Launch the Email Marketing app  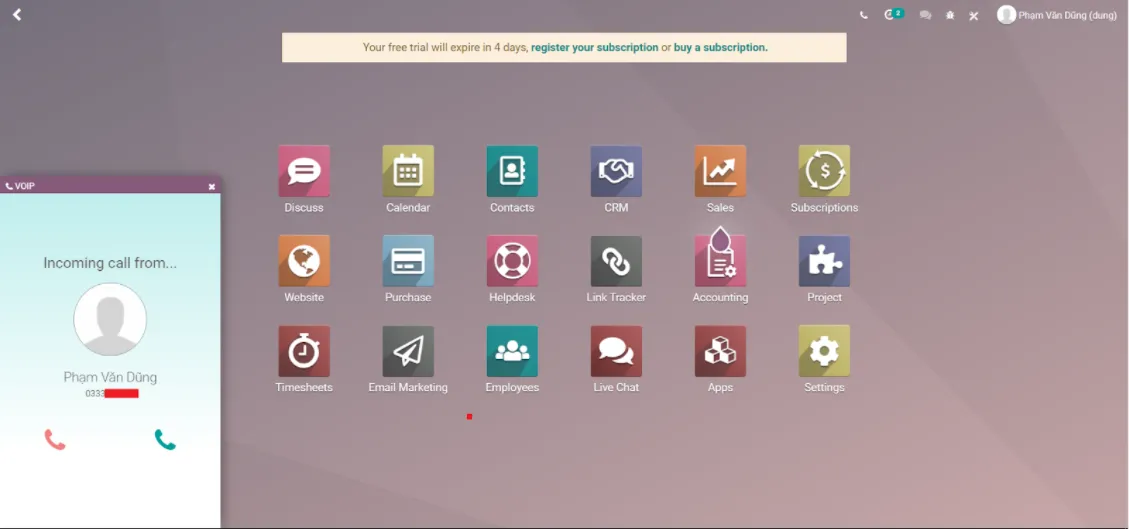[x=408, y=351]
